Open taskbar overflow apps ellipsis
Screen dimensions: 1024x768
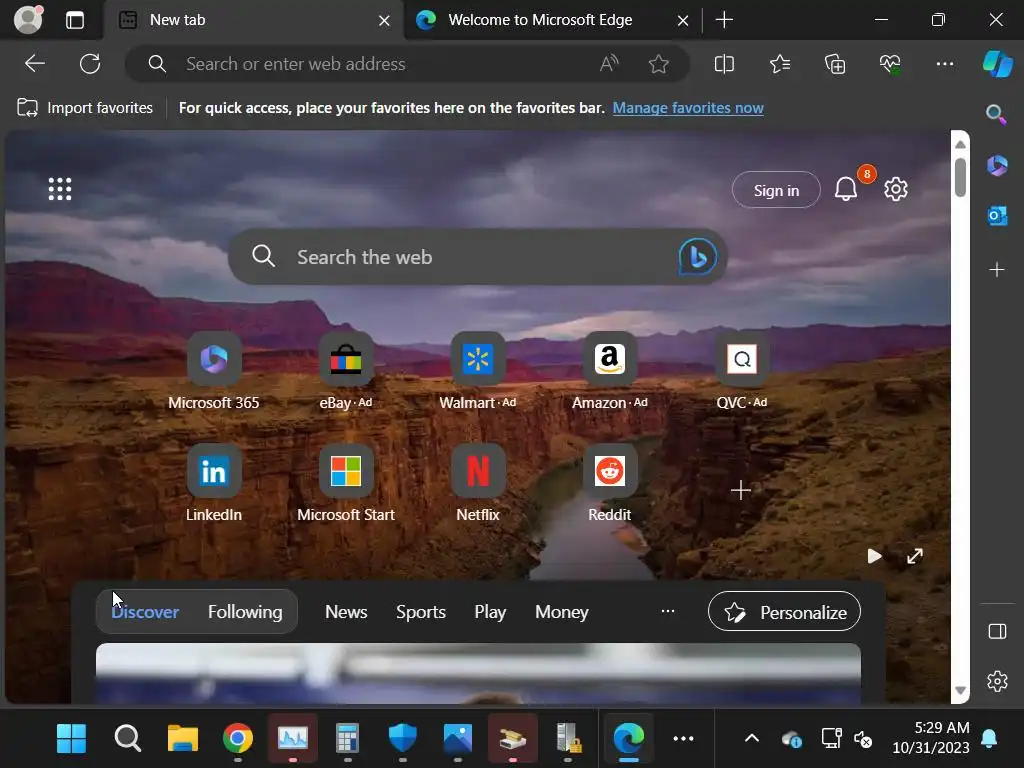[x=683, y=739]
